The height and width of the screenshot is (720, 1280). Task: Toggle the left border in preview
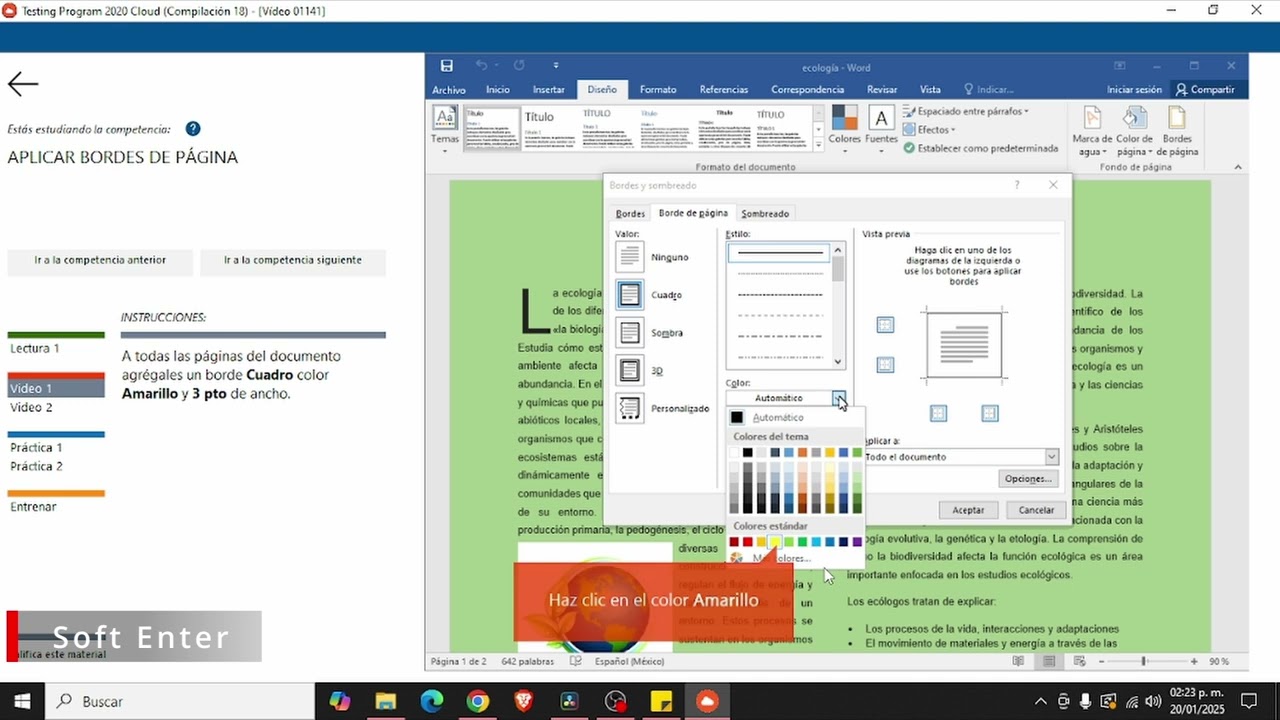(x=938, y=413)
